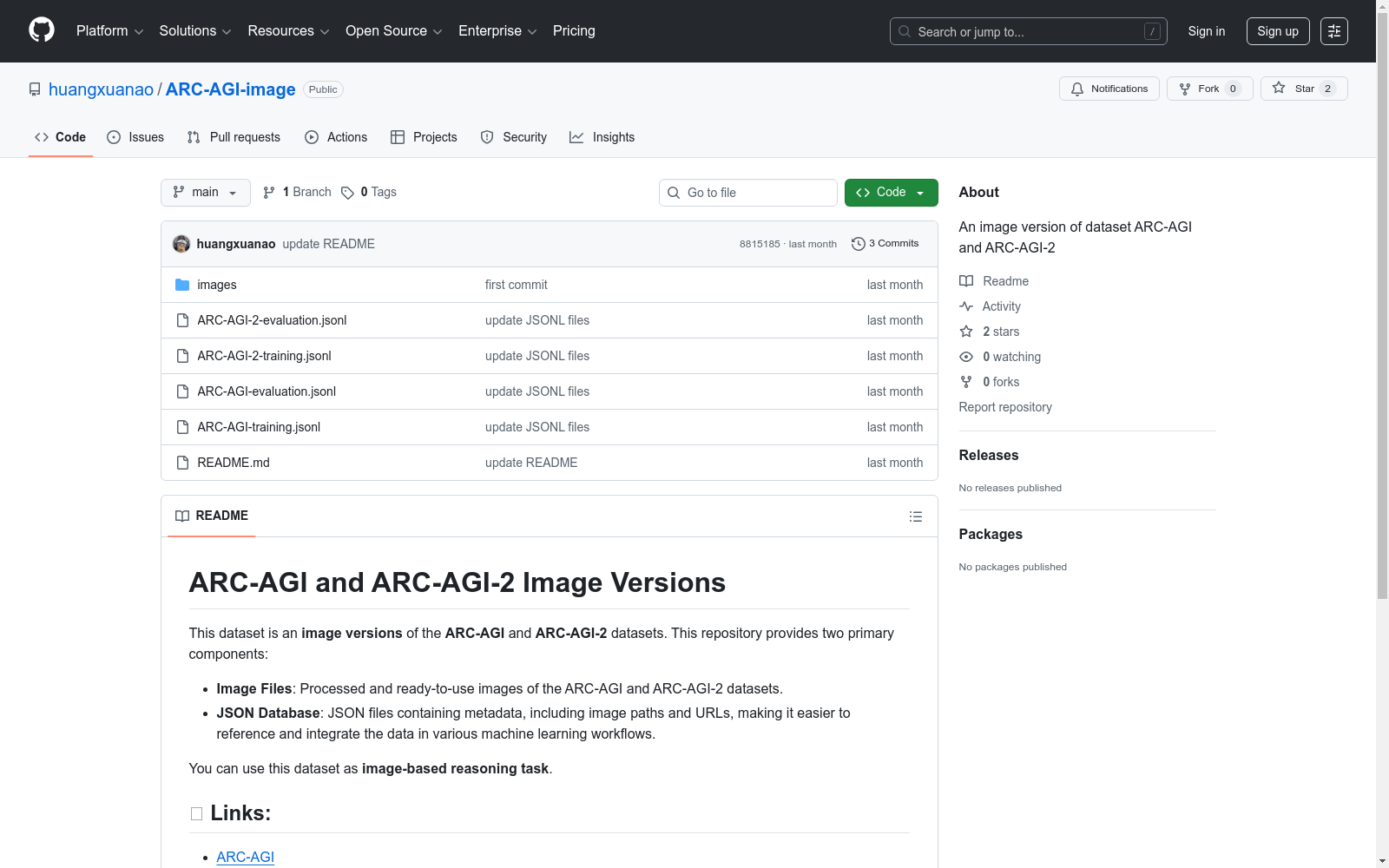Open the images folder
1389x868 pixels.
point(217,285)
